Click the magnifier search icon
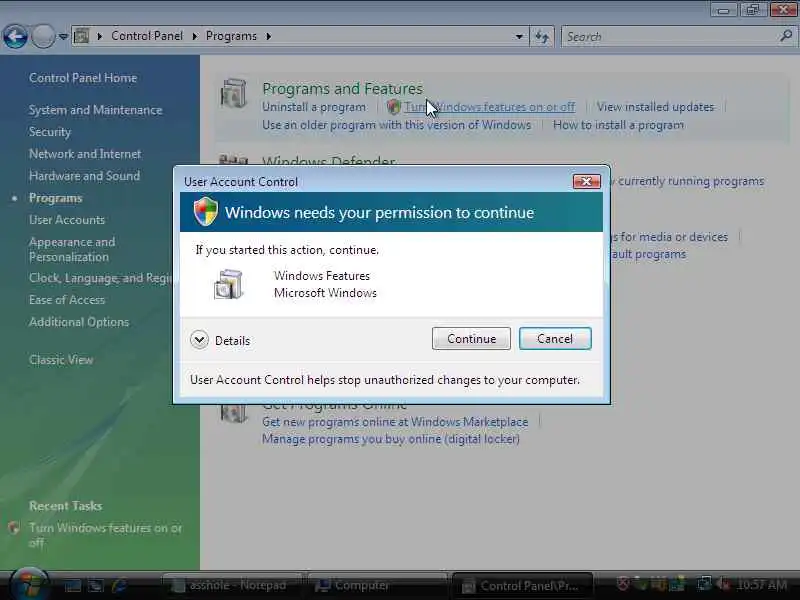 click(x=786, y=36)
